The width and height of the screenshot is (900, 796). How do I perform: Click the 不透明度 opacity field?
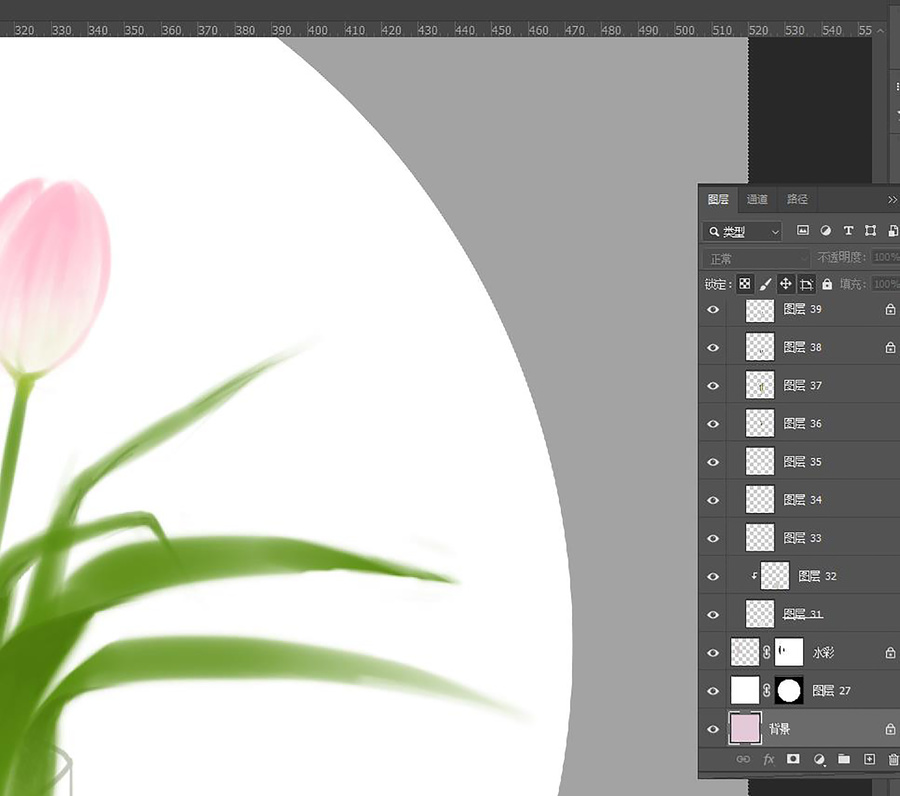coord(886,258)
